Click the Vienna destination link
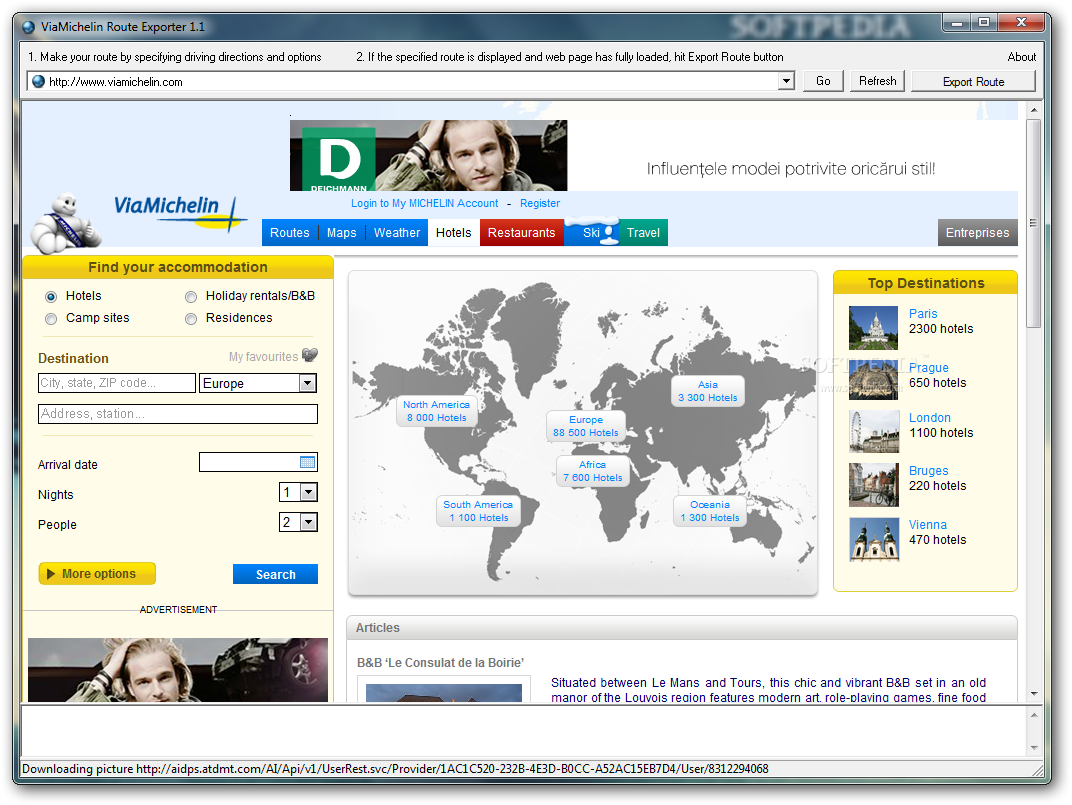 tap(928, 525)
